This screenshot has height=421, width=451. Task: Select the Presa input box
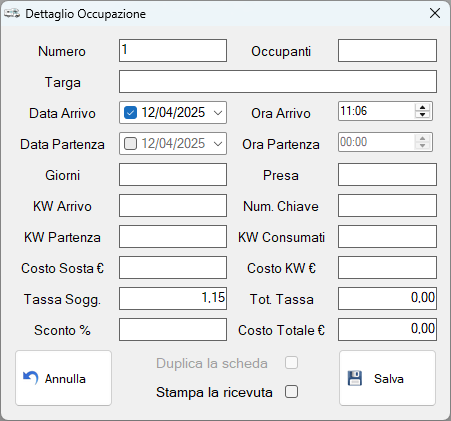click(387, 175)
